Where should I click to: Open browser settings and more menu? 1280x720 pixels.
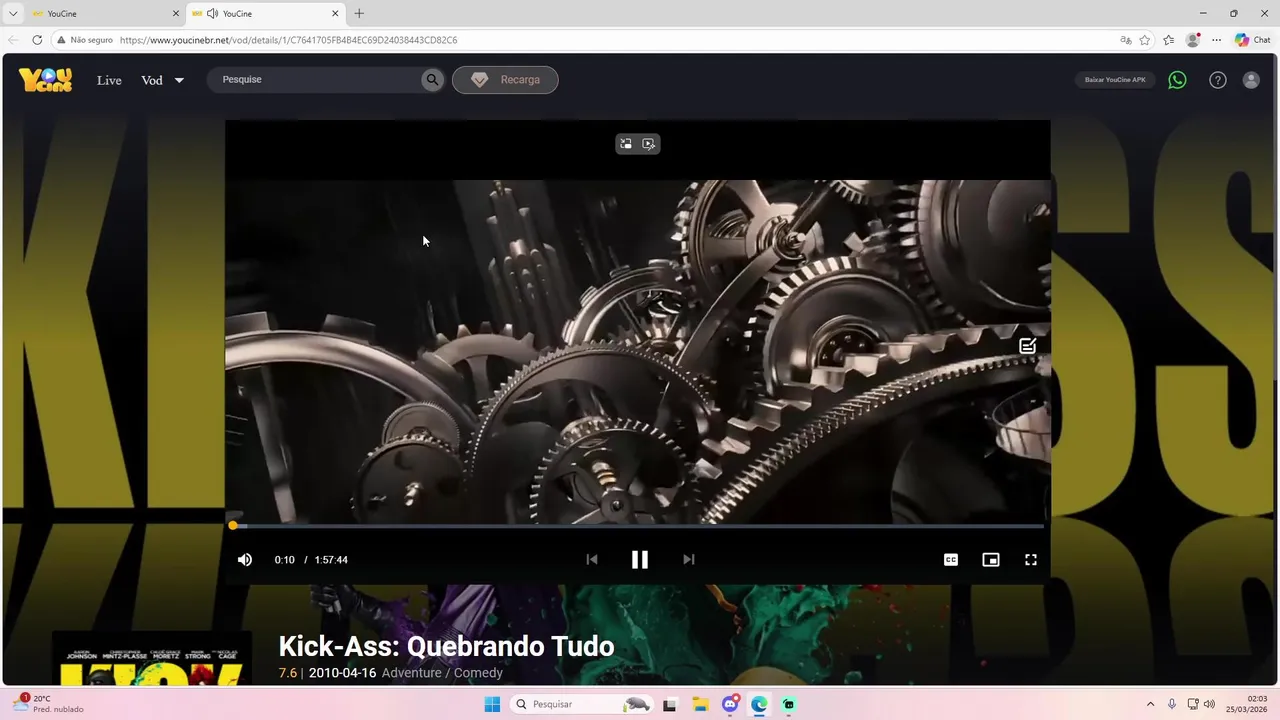coord(1216,40)
